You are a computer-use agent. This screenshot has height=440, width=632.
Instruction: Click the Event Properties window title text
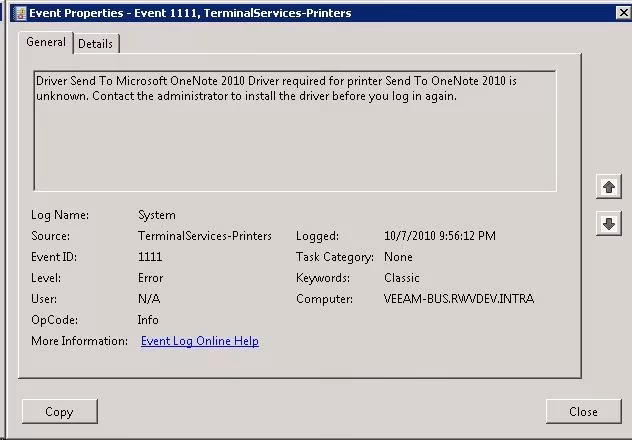(190, 13)
